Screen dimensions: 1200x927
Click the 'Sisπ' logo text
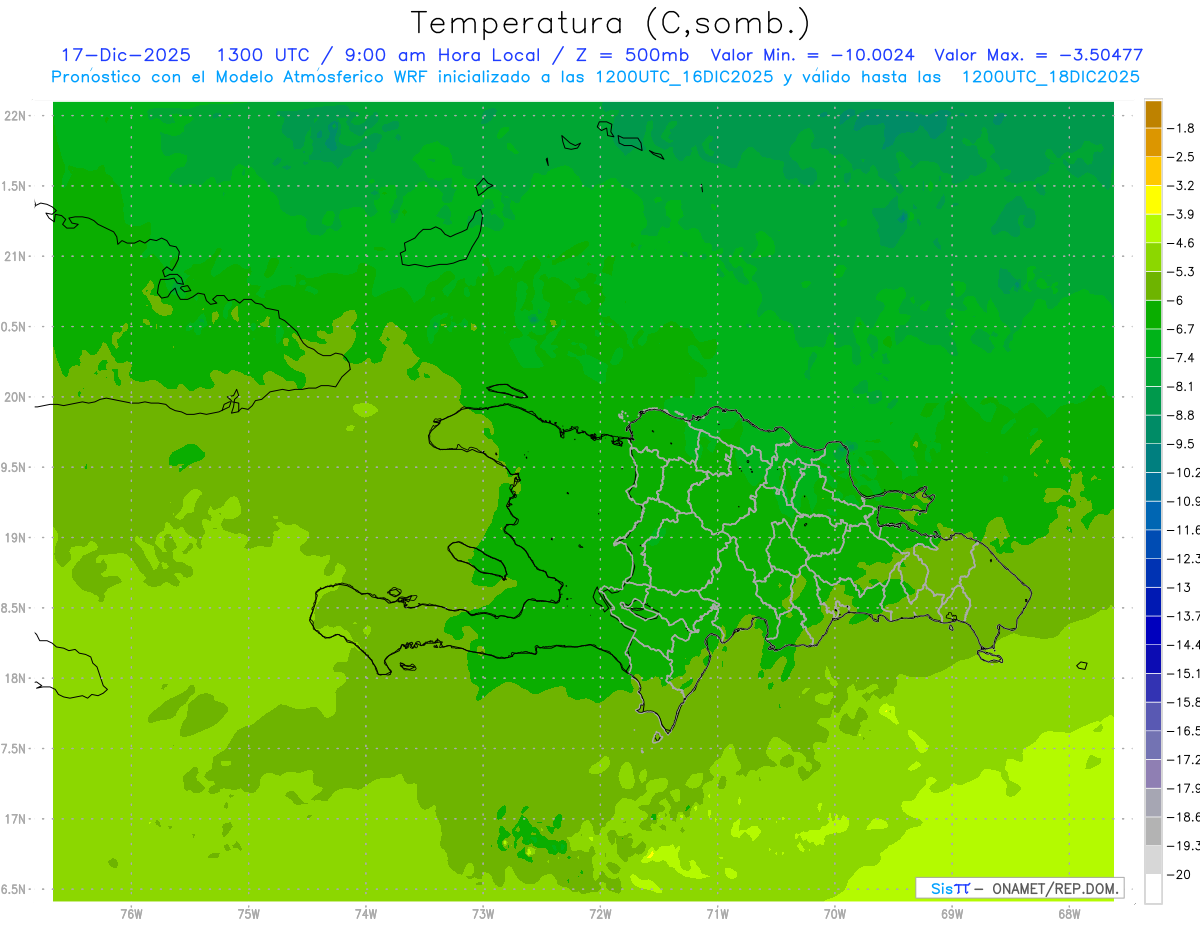(949, 888)
